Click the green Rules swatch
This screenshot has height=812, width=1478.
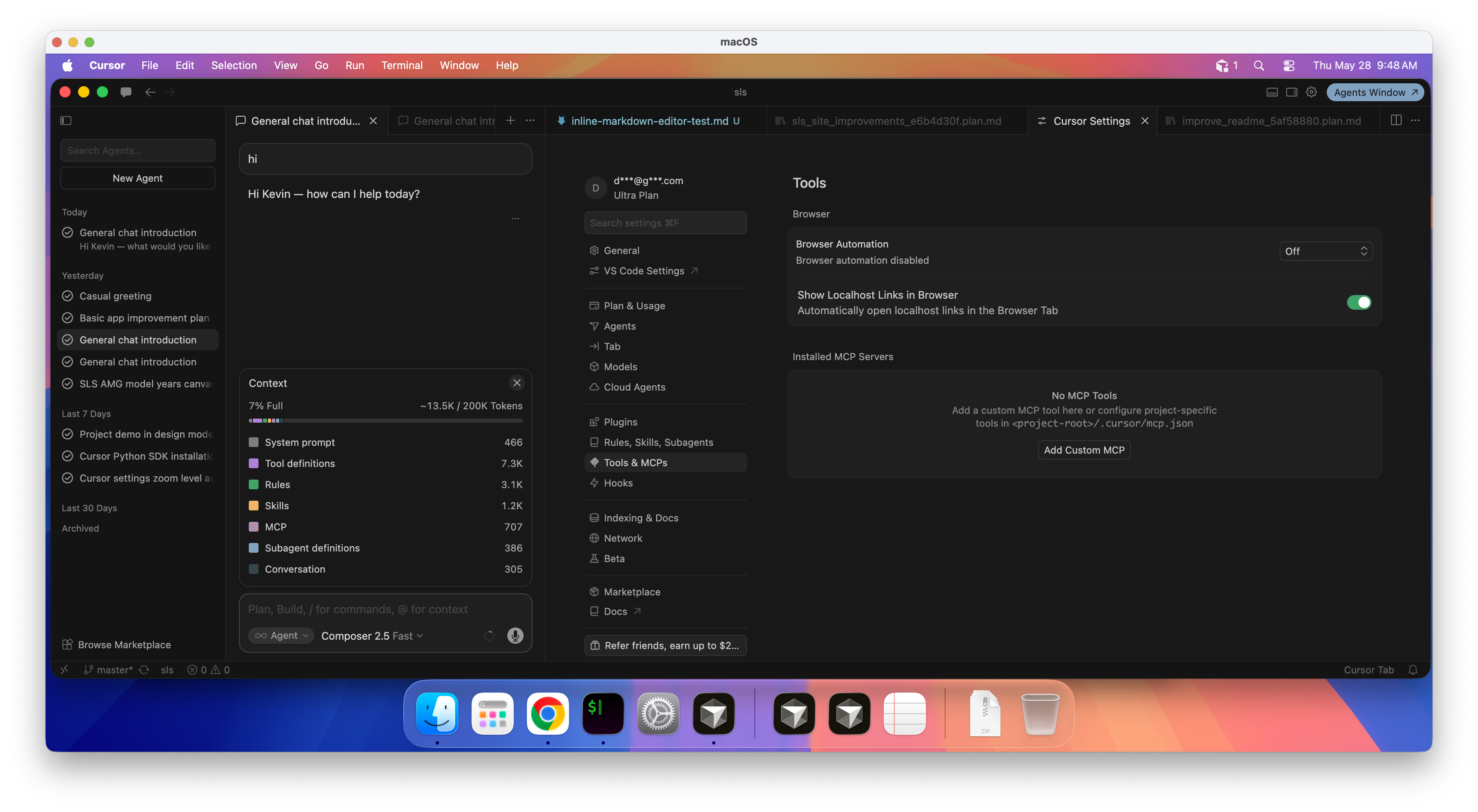pyautogui.click(x=254, y=484)
